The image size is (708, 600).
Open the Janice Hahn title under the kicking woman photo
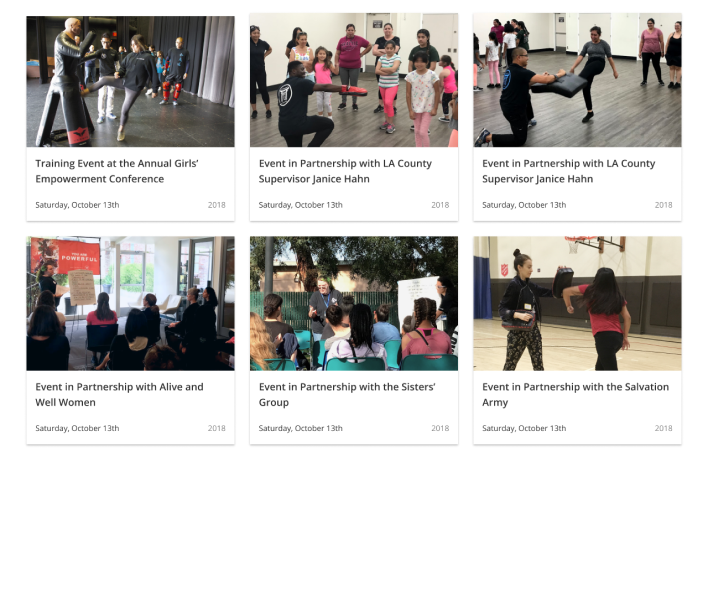point(568,171)
